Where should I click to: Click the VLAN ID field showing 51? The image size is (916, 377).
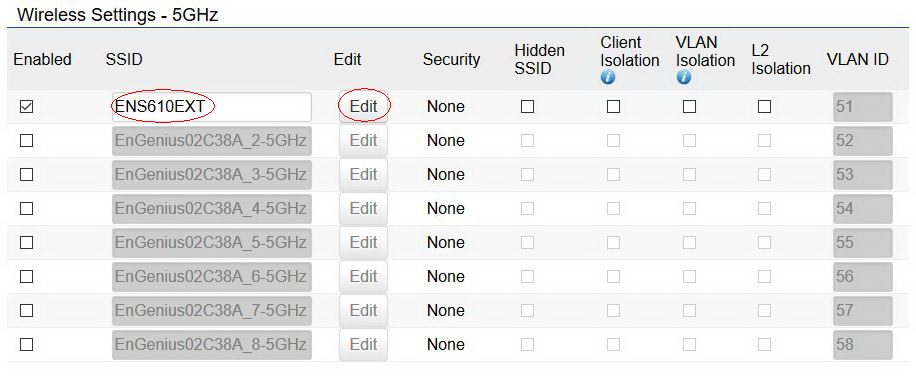coord(863,107)
